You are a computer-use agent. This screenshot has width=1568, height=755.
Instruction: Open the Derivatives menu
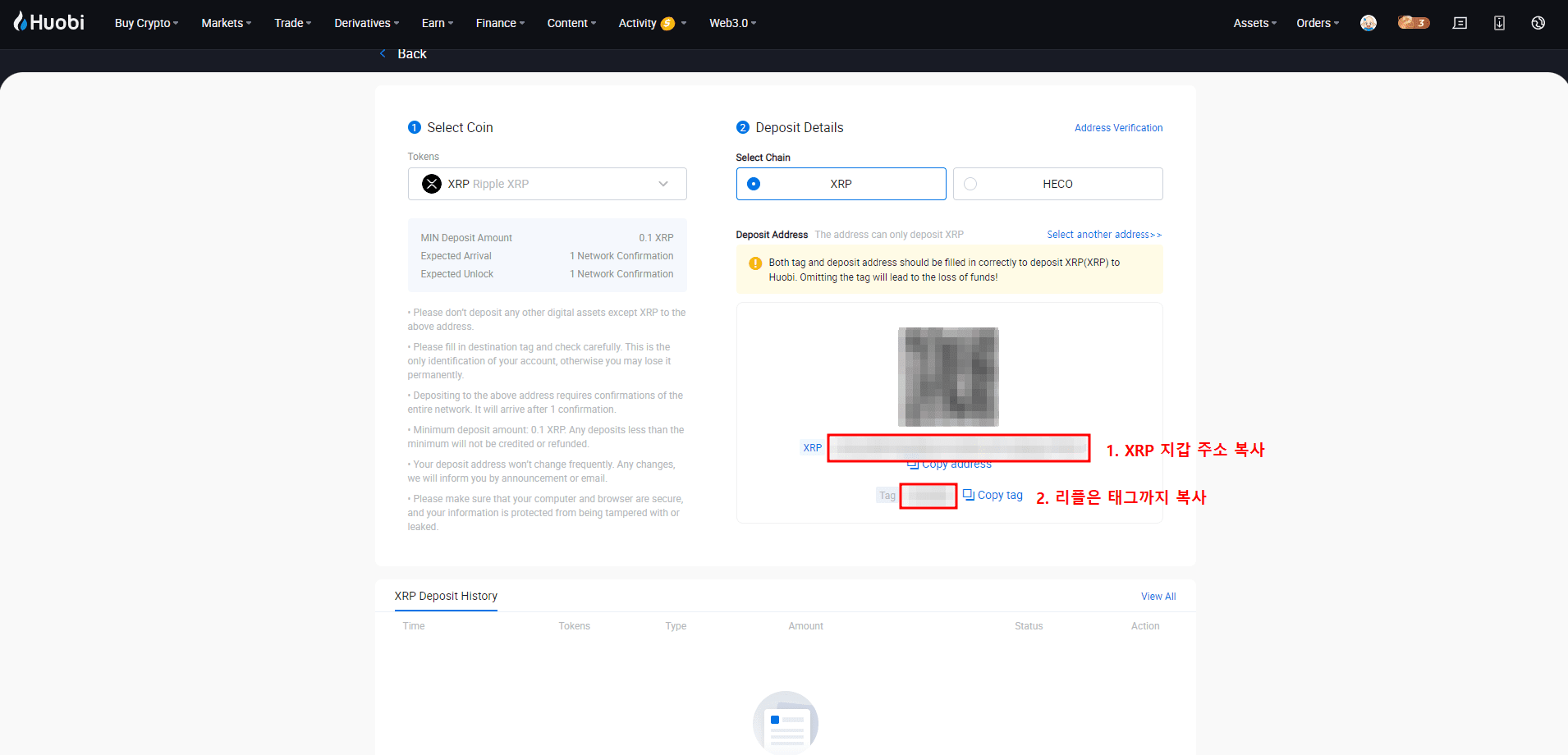click(366, 23)
